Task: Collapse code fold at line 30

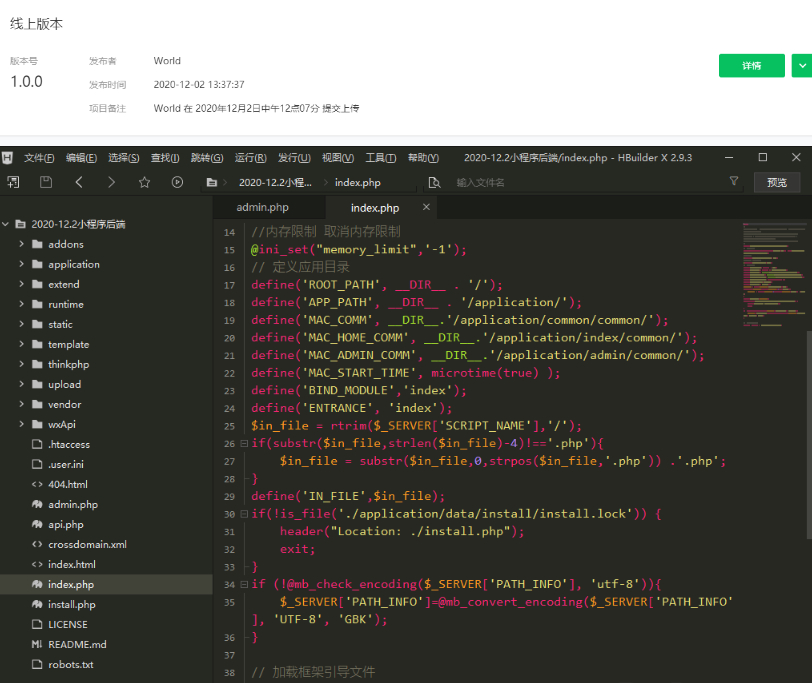Action: (244, 514)
